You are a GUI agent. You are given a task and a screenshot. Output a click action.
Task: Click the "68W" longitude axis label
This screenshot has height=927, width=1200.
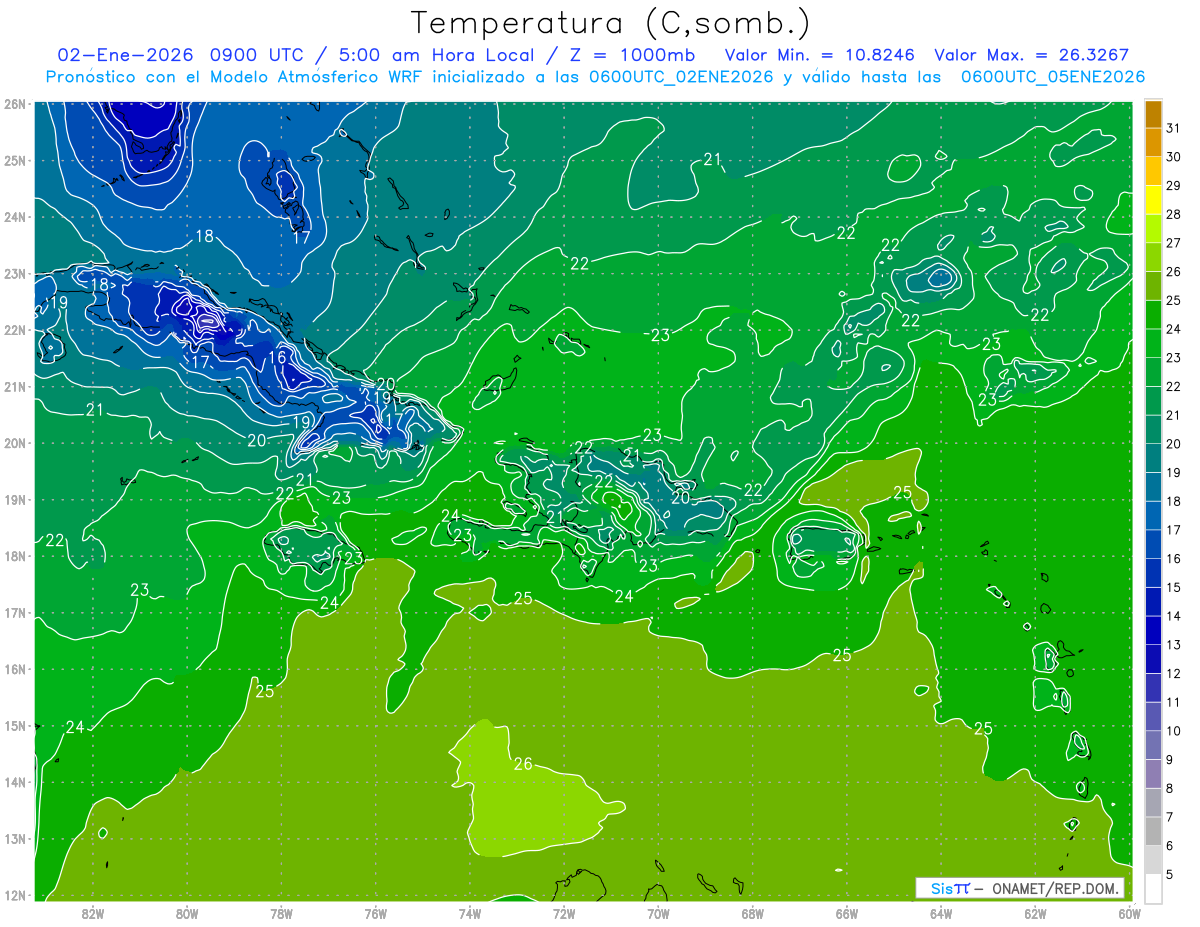(x=753, y=913)
